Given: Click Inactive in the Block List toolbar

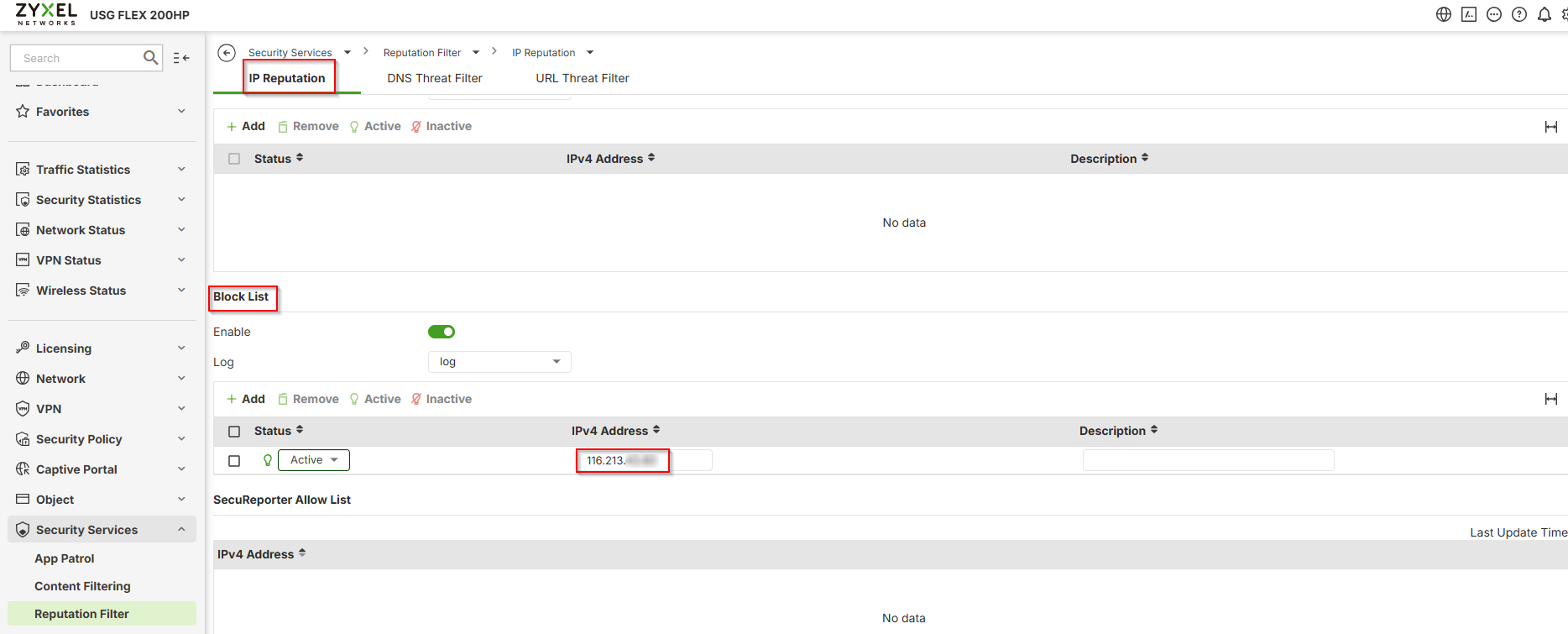Looking at the screenshot, I should click(x=442, y=399).
